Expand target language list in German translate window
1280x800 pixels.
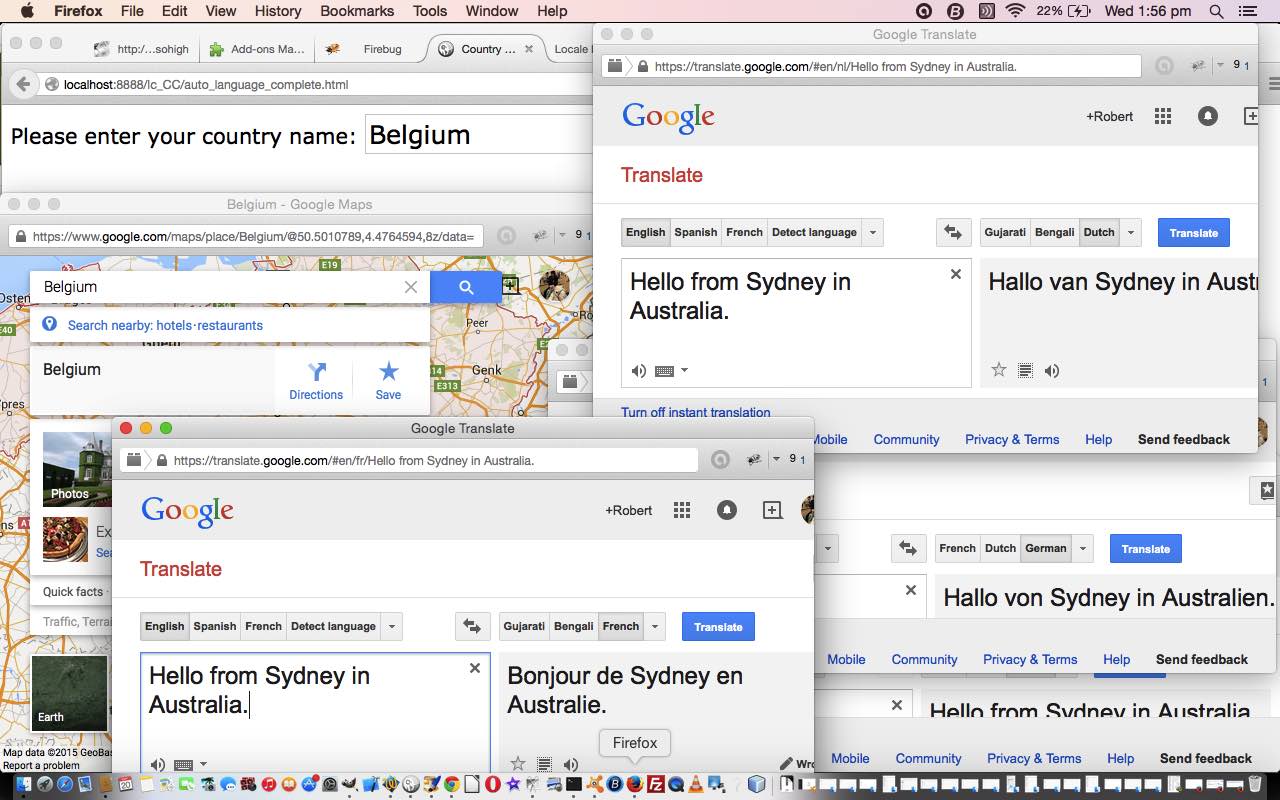coord(1083,548)
